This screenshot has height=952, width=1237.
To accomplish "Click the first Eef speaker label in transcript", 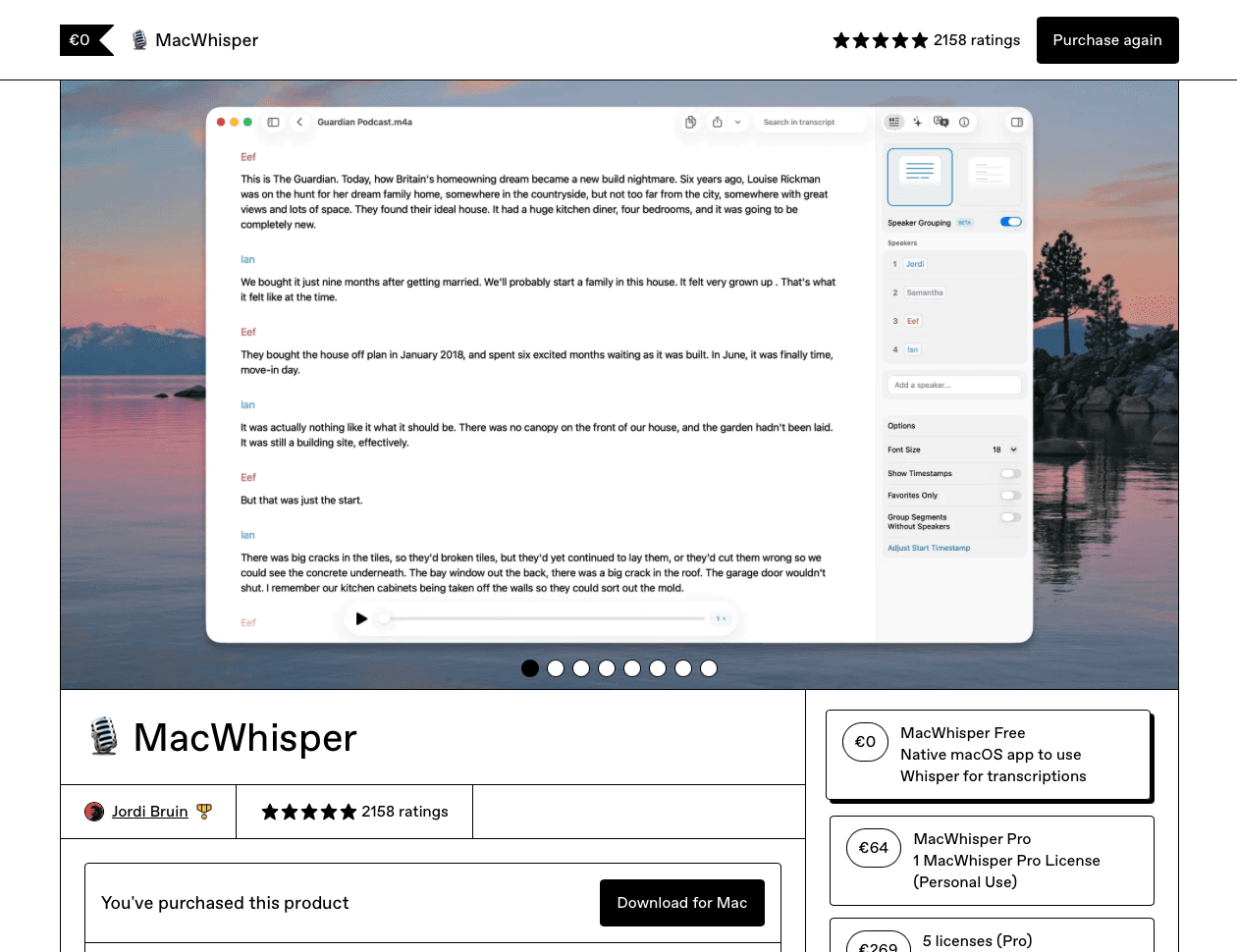I will coord(248,157).
